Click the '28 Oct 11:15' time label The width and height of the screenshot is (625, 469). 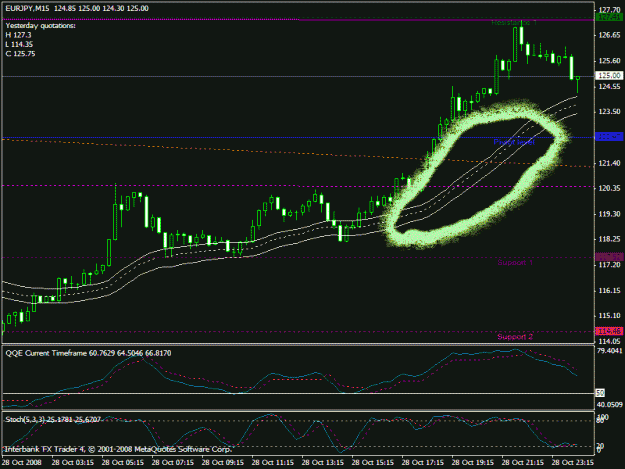[273, 463]
